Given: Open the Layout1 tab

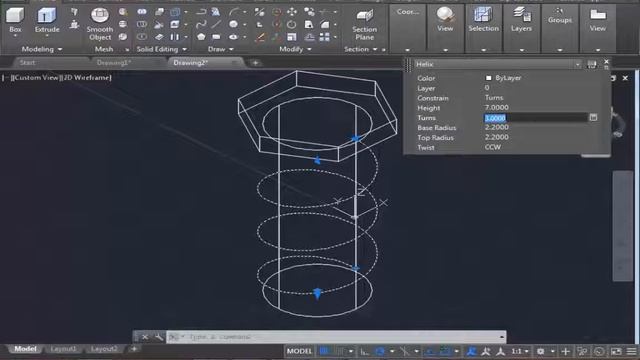Looking at the screenshot, I should [x=63, y=349].
